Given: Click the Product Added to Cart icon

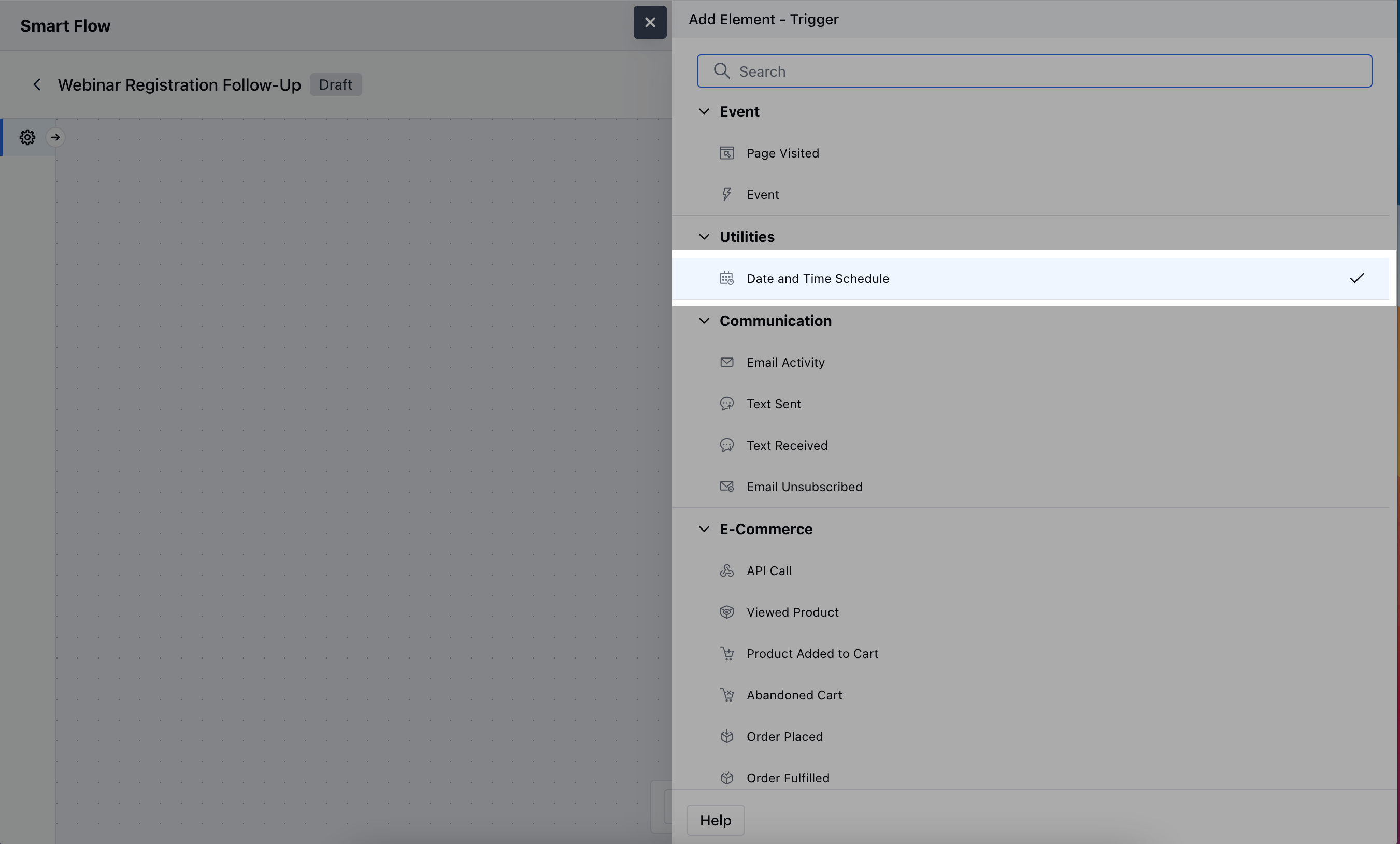Looking at the screenshot, I should [x=727, y=654].
